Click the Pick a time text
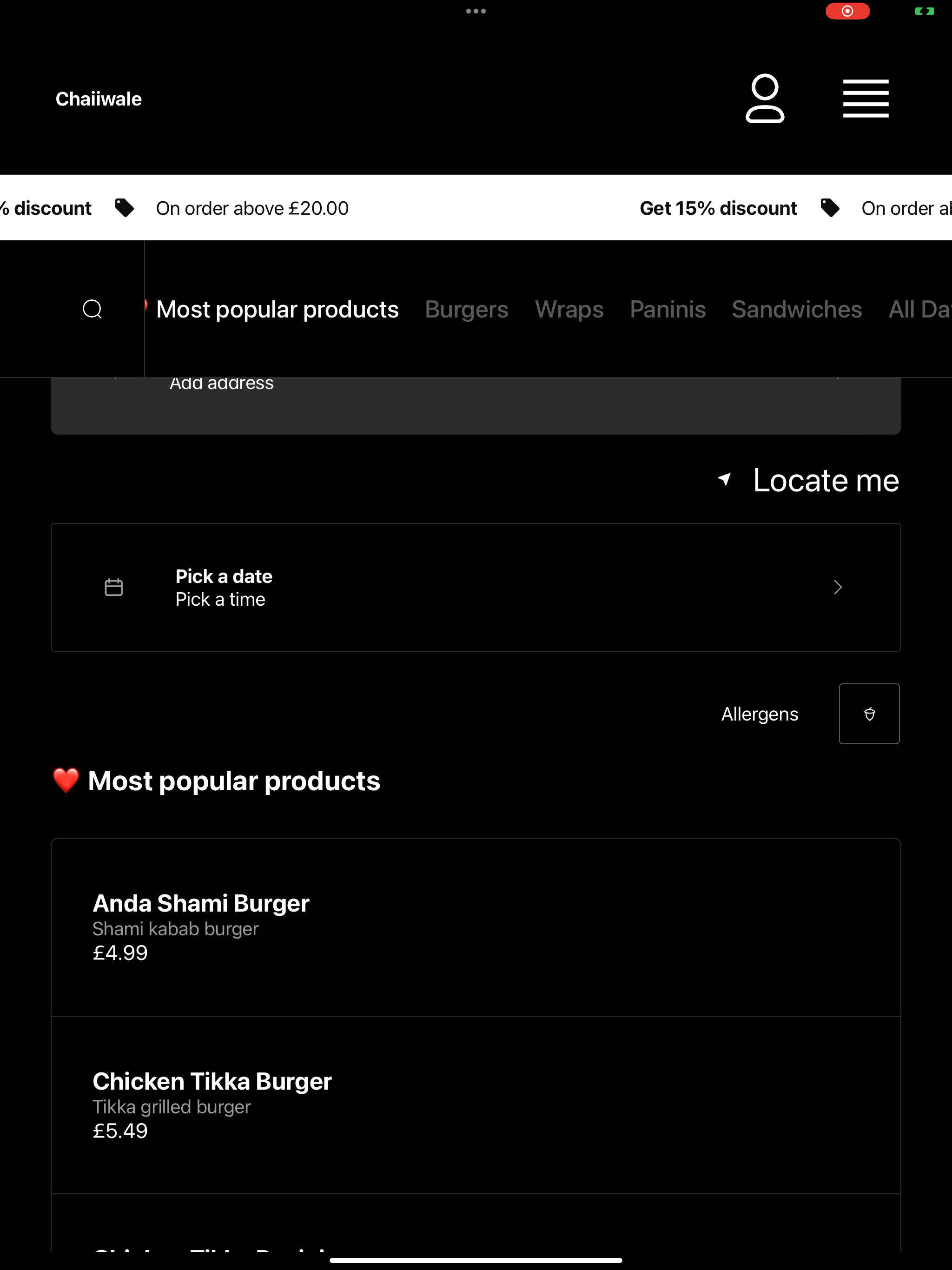 pos(220,599)
